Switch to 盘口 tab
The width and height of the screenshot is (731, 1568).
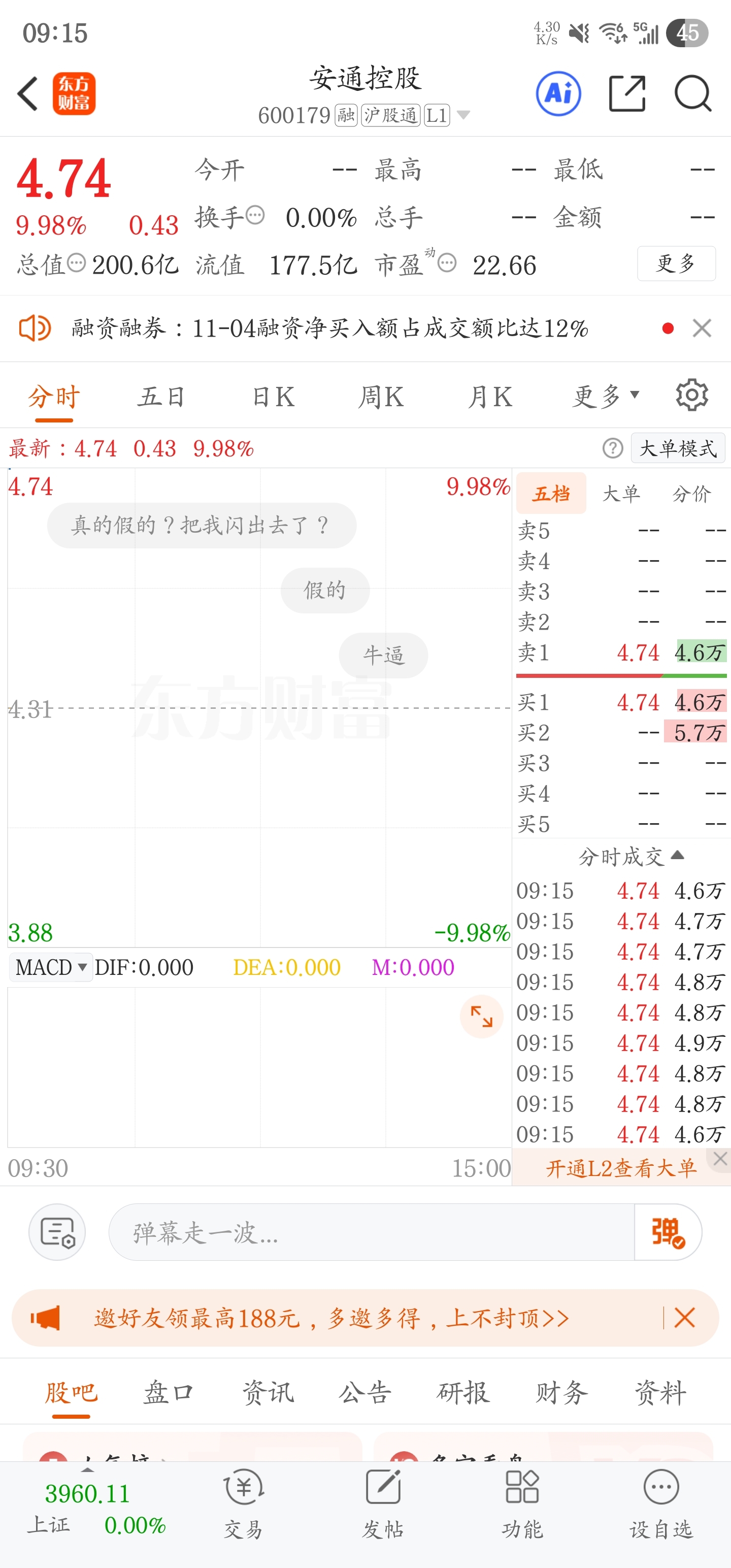tap(168, 1393)
